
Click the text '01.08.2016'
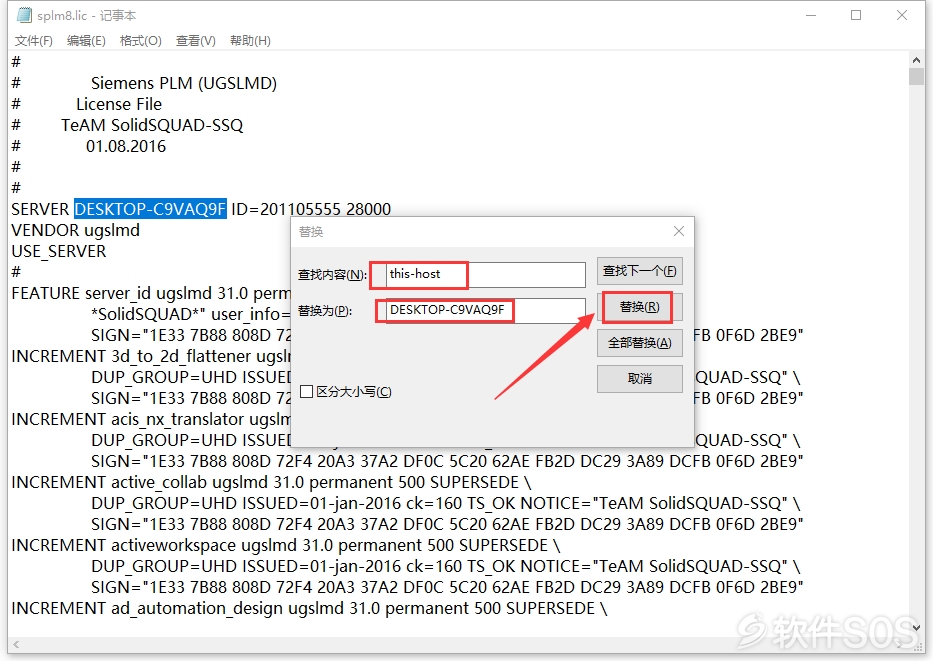click(126, 146)
